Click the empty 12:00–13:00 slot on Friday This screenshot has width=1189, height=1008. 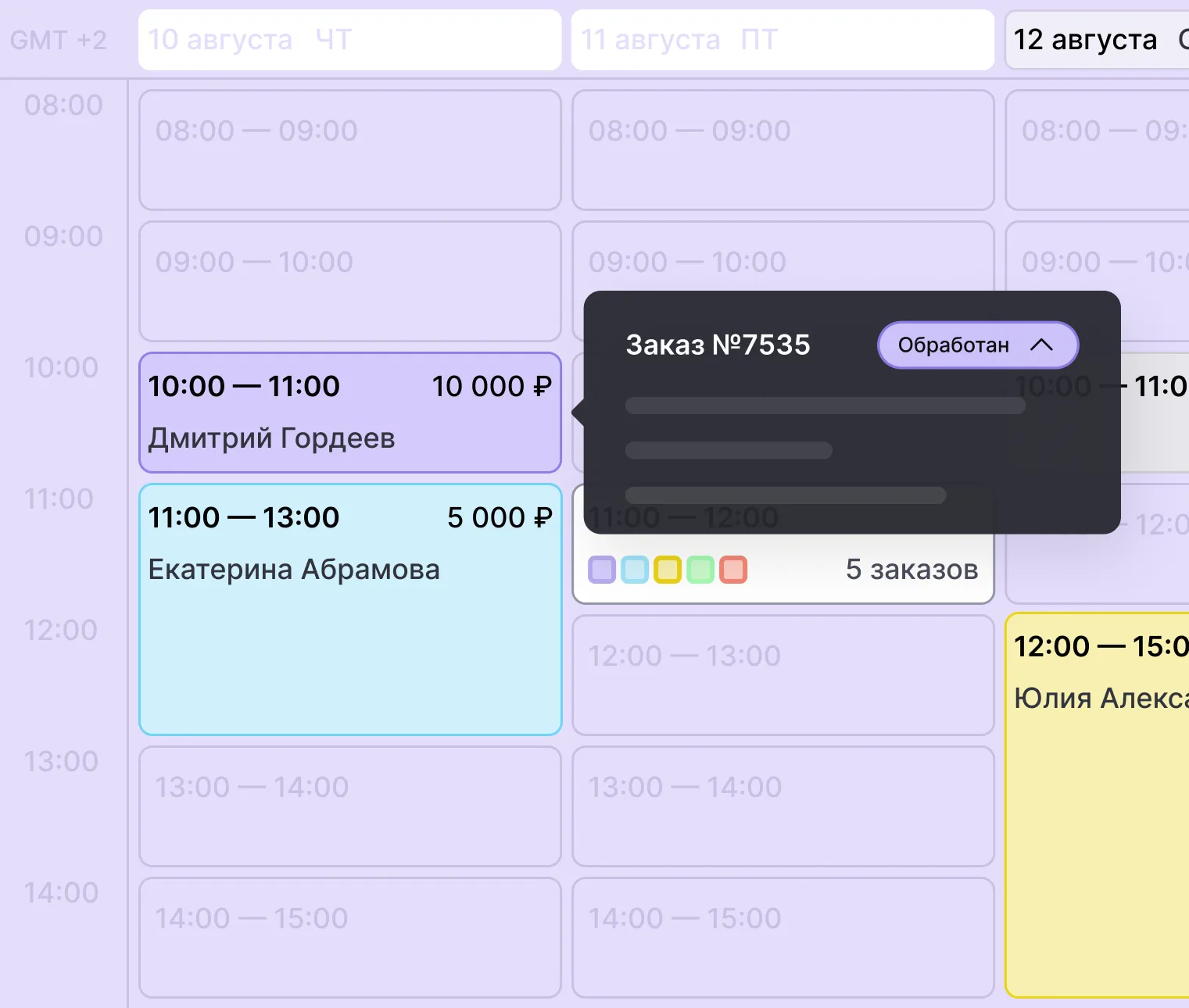click(x=783, y=675)
